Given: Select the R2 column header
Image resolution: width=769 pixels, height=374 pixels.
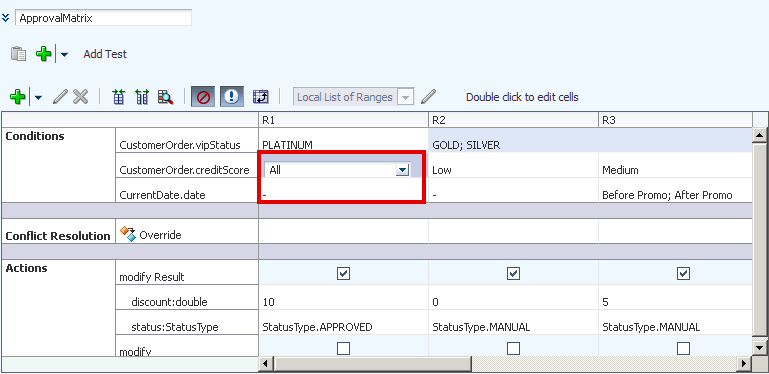Looking at the screenshot, I should coord(513,121).
